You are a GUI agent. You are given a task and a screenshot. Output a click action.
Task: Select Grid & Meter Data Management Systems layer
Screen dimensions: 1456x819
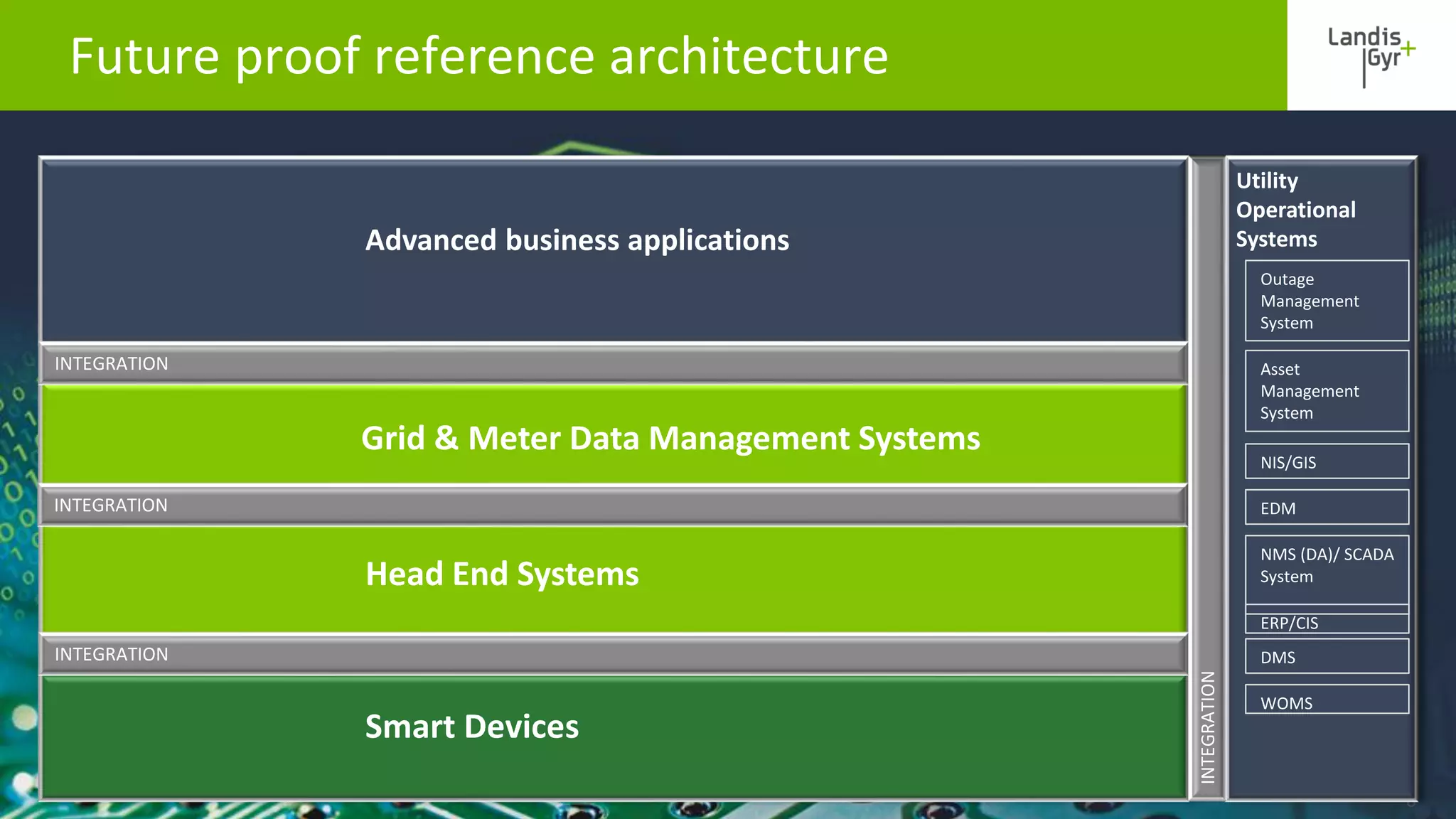[x=614, y=435]
